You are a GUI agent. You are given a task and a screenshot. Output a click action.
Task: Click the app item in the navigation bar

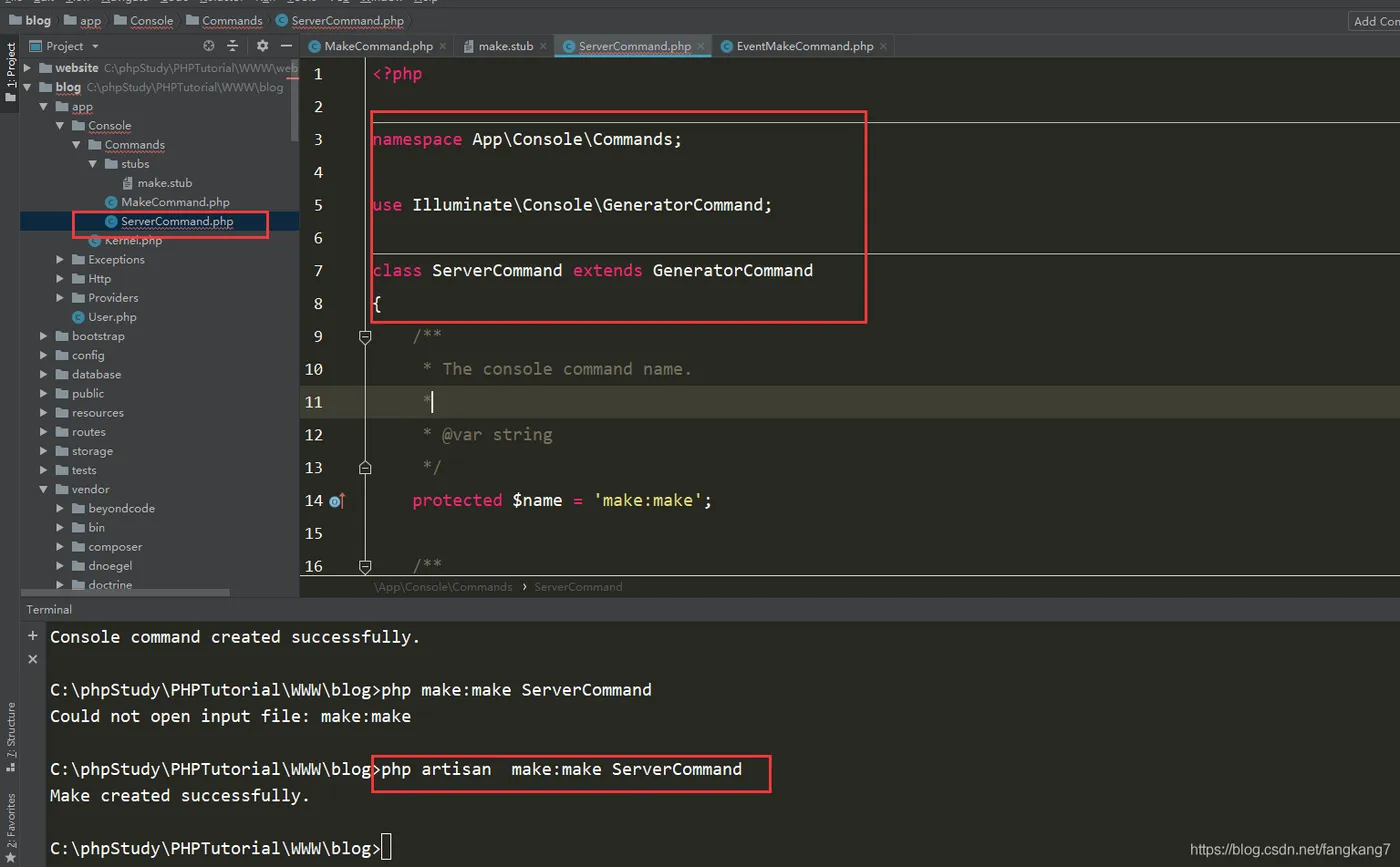[x=82, y=20]
